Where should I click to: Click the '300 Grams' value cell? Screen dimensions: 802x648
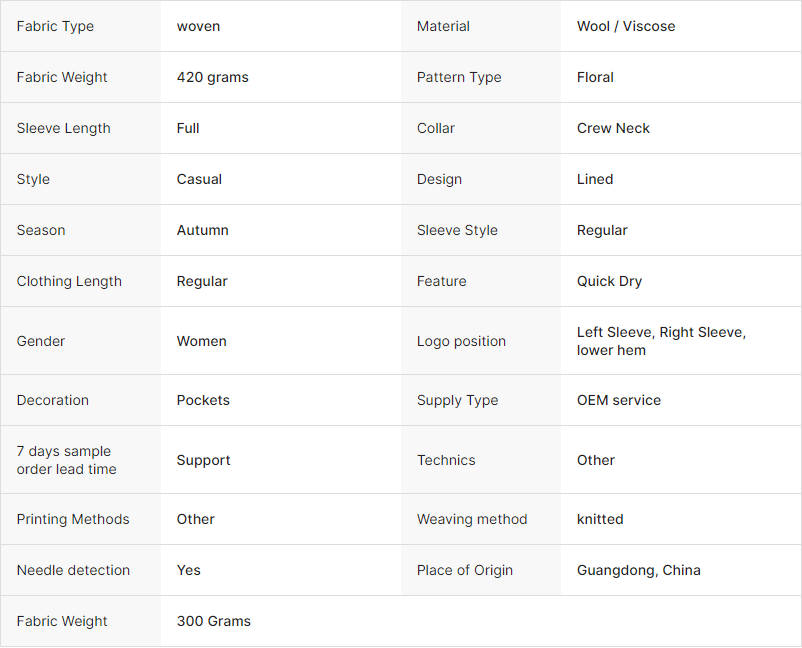click(214, 621)
